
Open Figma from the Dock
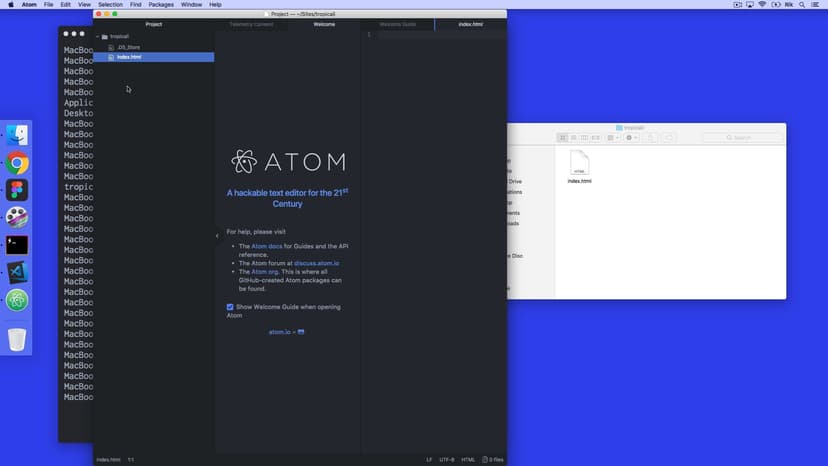pos(17,190)
